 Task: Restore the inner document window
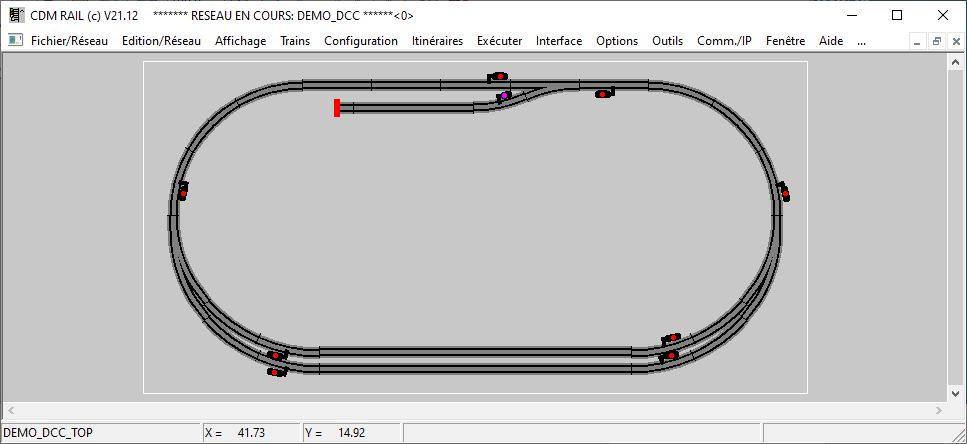point(936,42)
